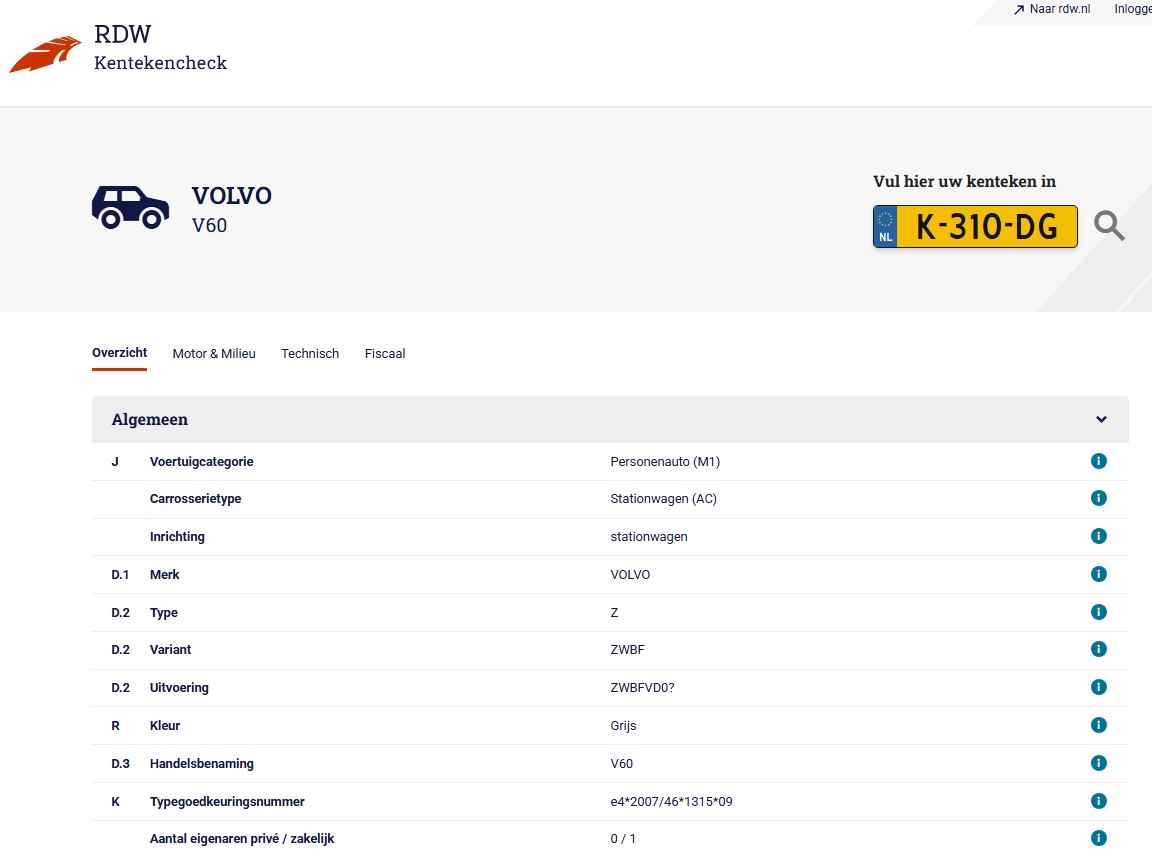Click info icon for Kleur row
The image size is (1152, 860).
coord(1099,725)
